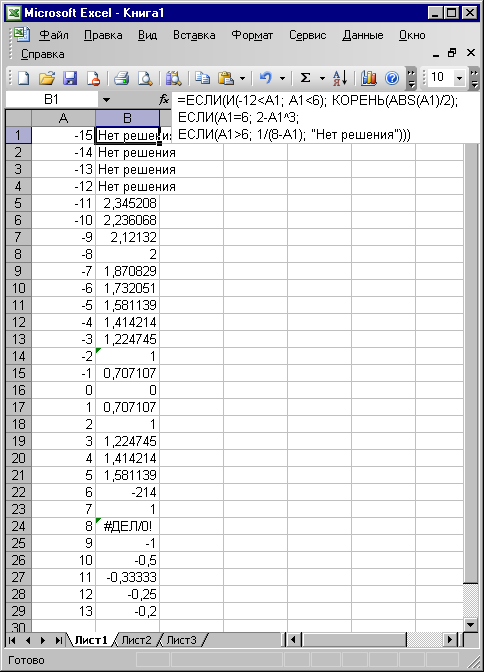This screenshot has width=484, height=672.
Task: Click into the formula bar text
Action: [325, 117]
